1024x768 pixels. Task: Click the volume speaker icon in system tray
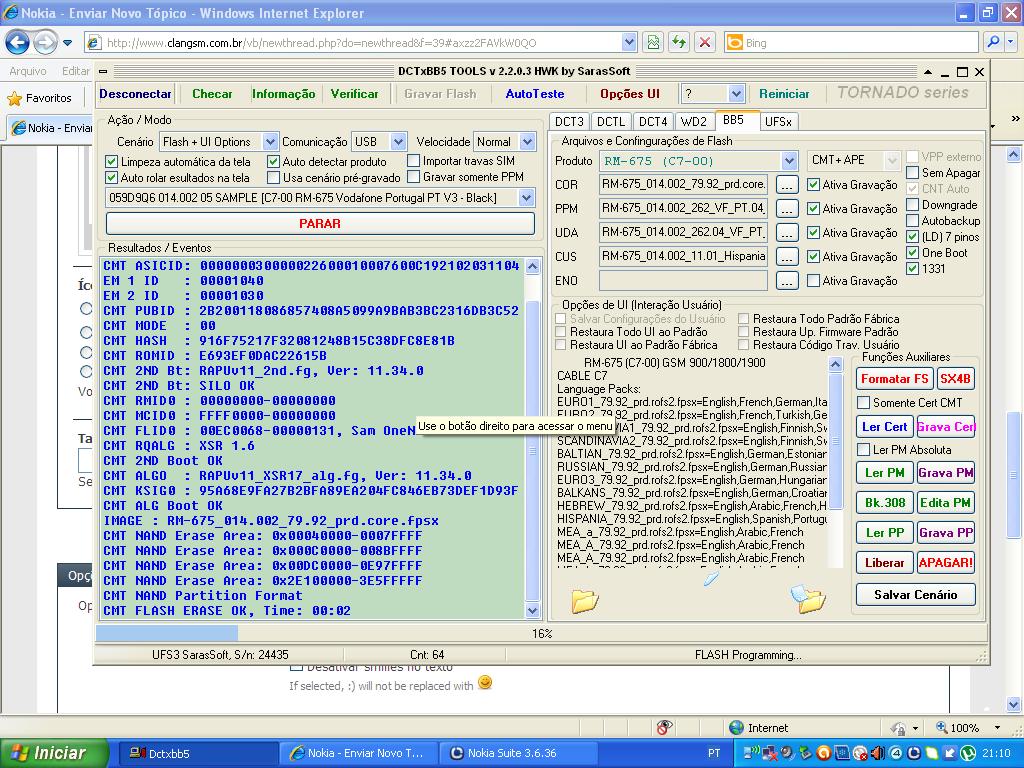pyautogui.click(x=878, y=753)
